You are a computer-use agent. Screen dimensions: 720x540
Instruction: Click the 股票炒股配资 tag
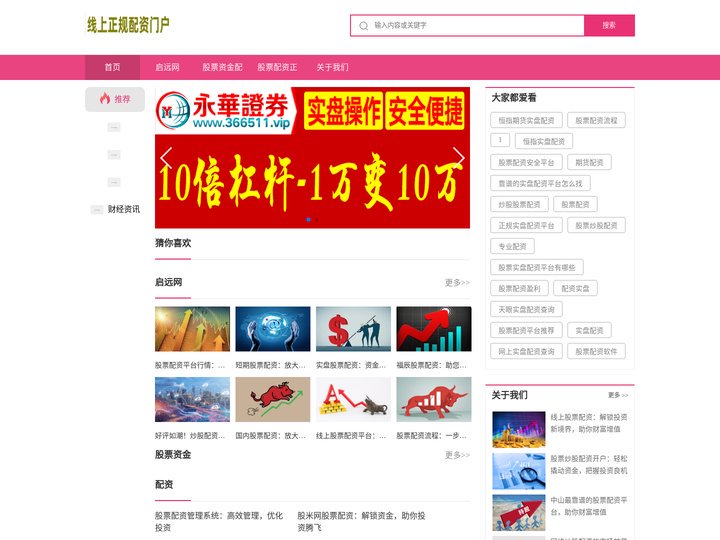pyautogui.click(x=596, y=225)
